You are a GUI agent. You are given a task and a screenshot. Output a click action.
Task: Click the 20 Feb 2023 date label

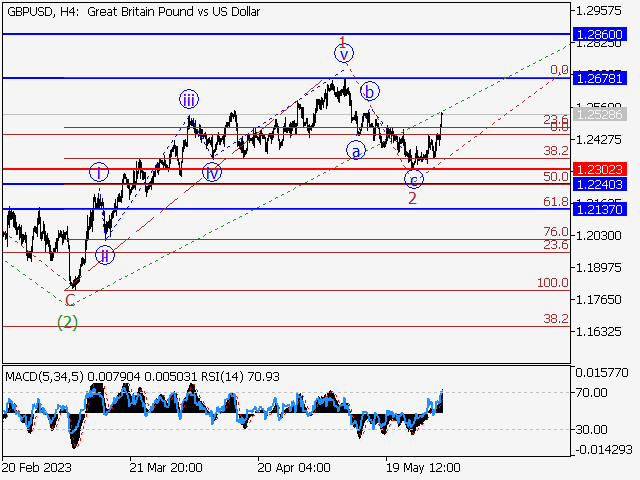37,467
